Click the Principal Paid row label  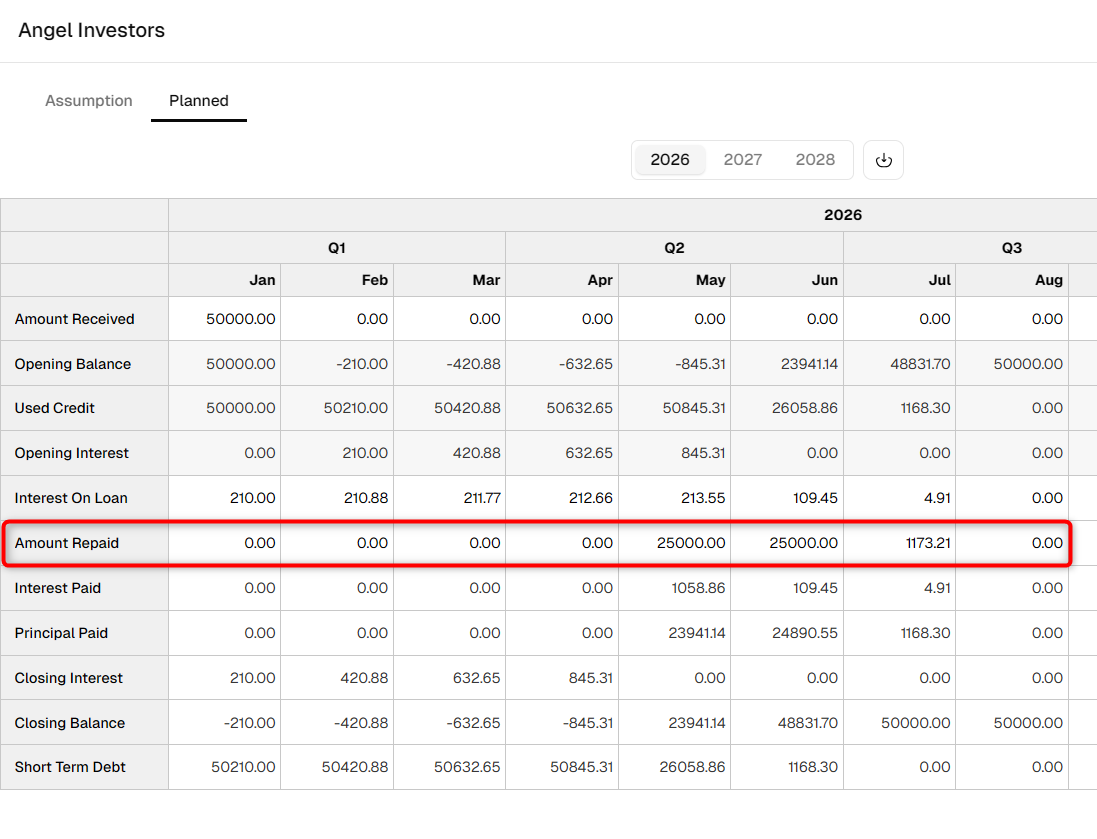[x=61, y=633]
